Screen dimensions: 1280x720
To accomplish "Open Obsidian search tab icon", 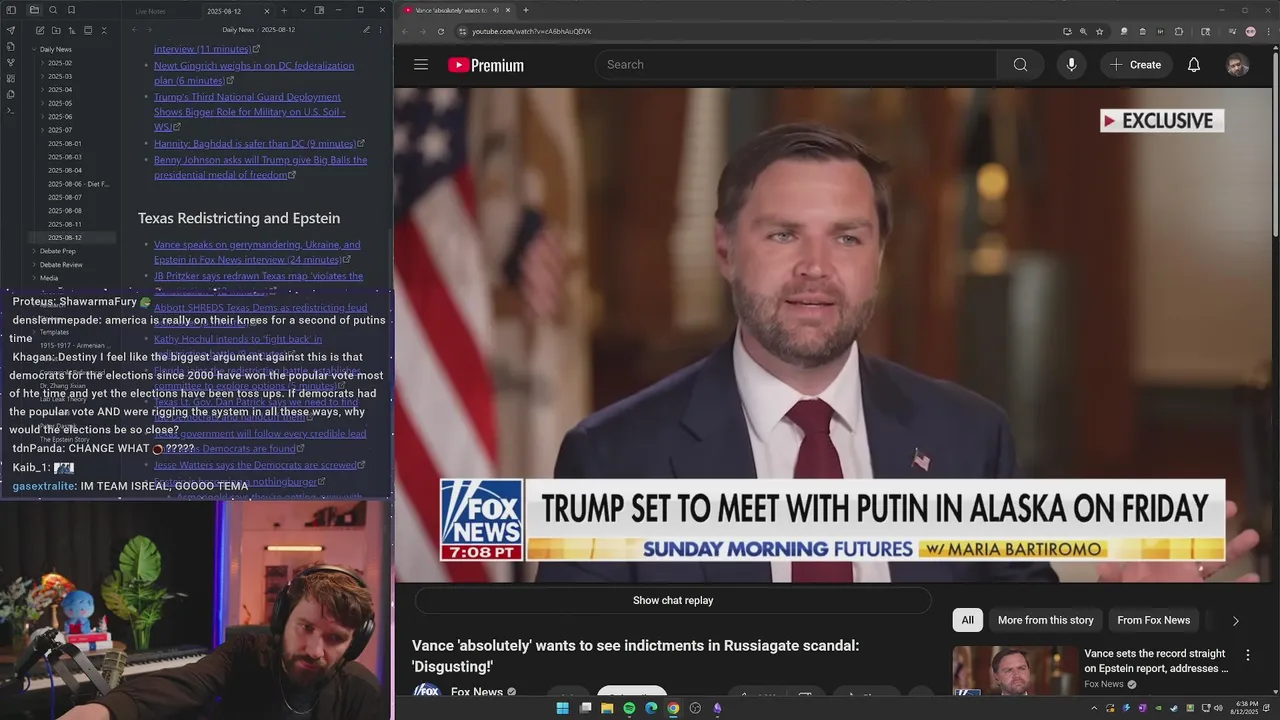I will click(x=53, y=10).
